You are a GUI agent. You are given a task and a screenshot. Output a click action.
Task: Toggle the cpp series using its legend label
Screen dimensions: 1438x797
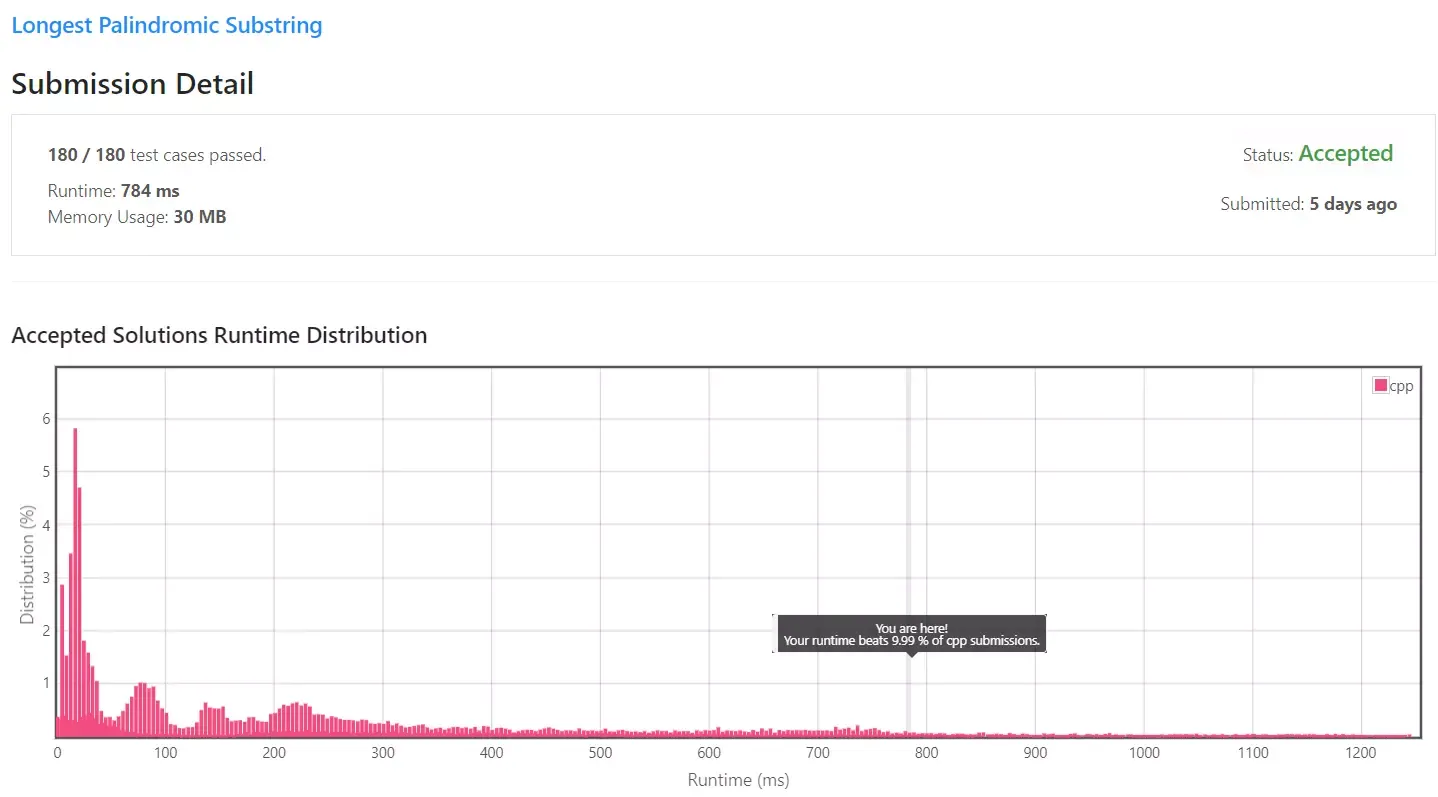click(1402, 386)
